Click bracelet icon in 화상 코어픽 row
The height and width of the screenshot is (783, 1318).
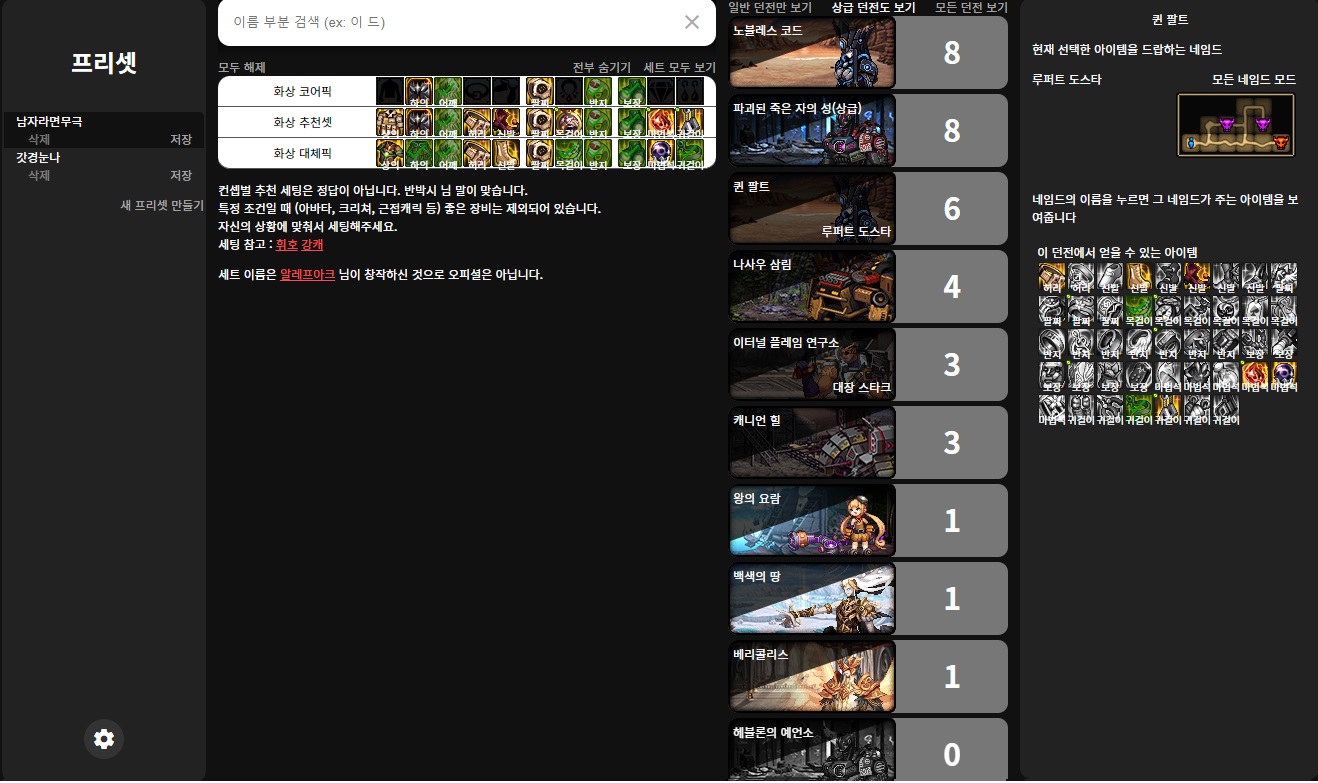(540, 91)
